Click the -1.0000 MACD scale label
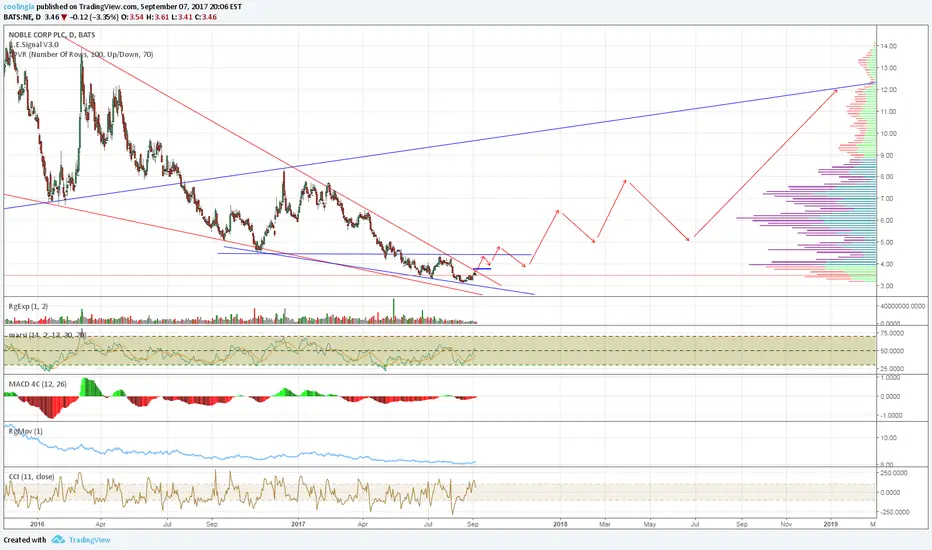The width and height of the screenshot is (932, 550). click(x=892, y=416)
